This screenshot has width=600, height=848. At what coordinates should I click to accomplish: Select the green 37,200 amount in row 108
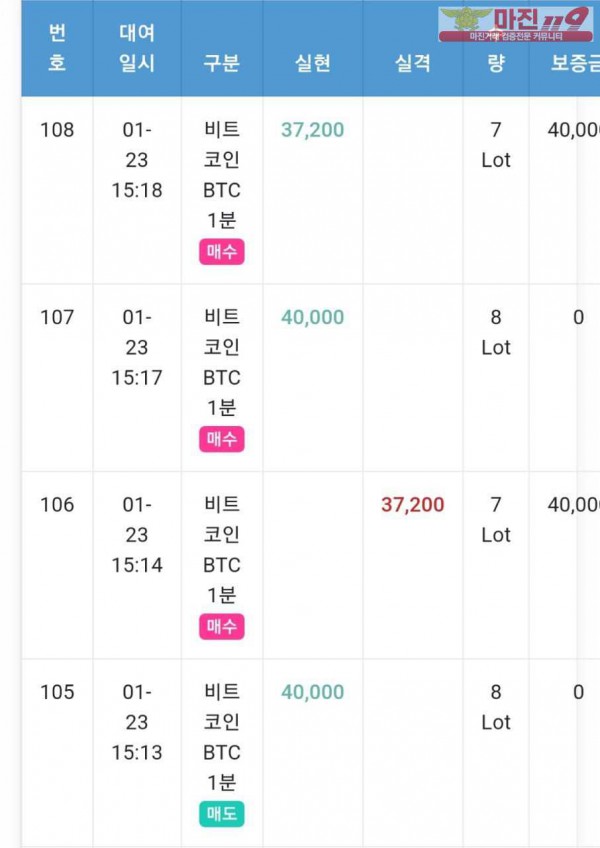(312, 130)
